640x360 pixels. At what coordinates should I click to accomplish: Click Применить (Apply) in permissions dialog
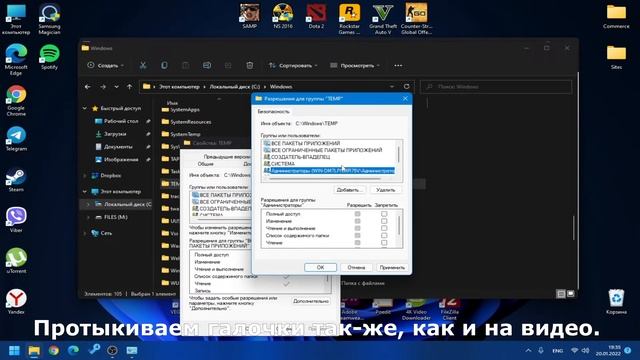[392, 267]
